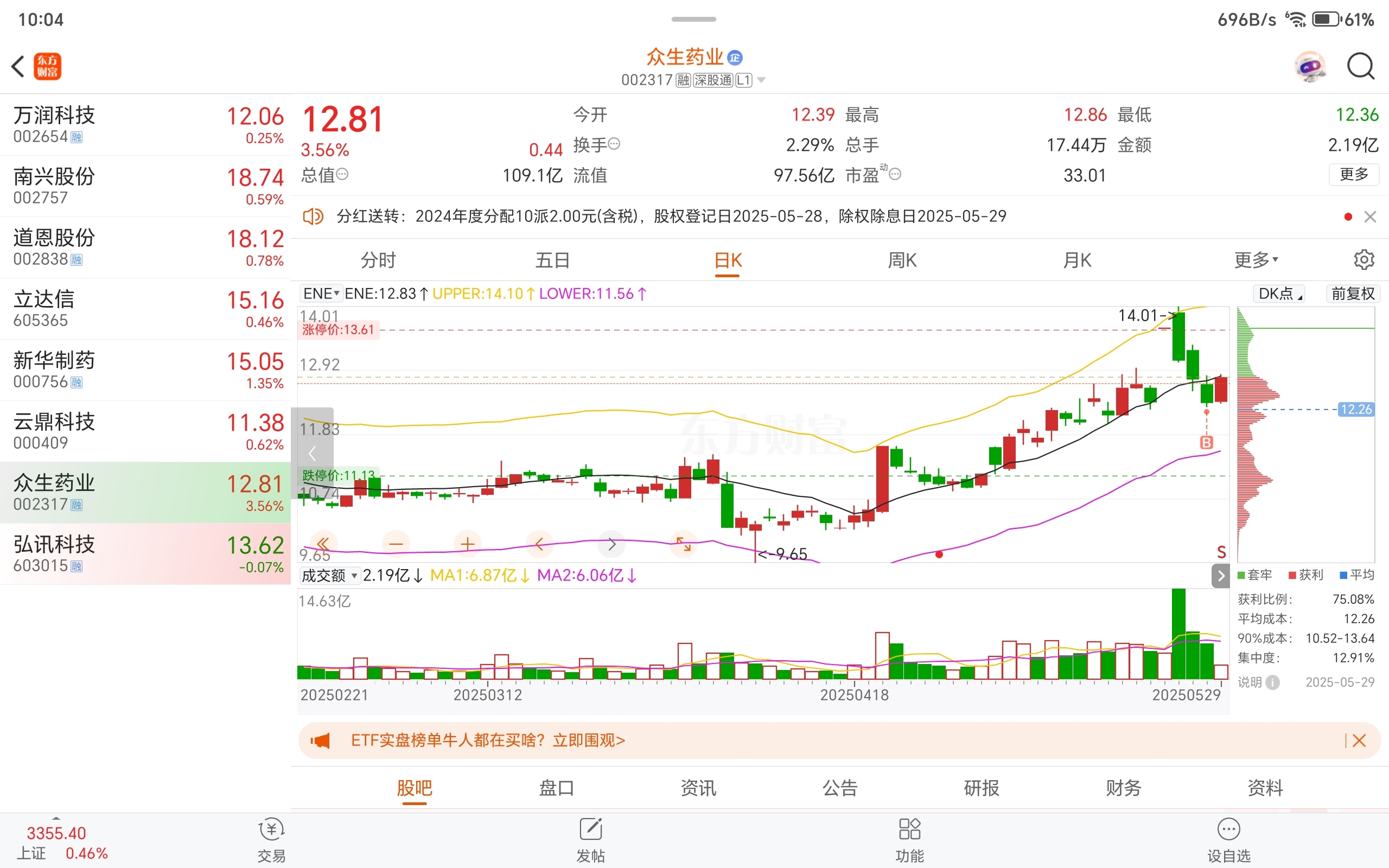Dismiss the dividend announcement bar

coord(1370,216)
